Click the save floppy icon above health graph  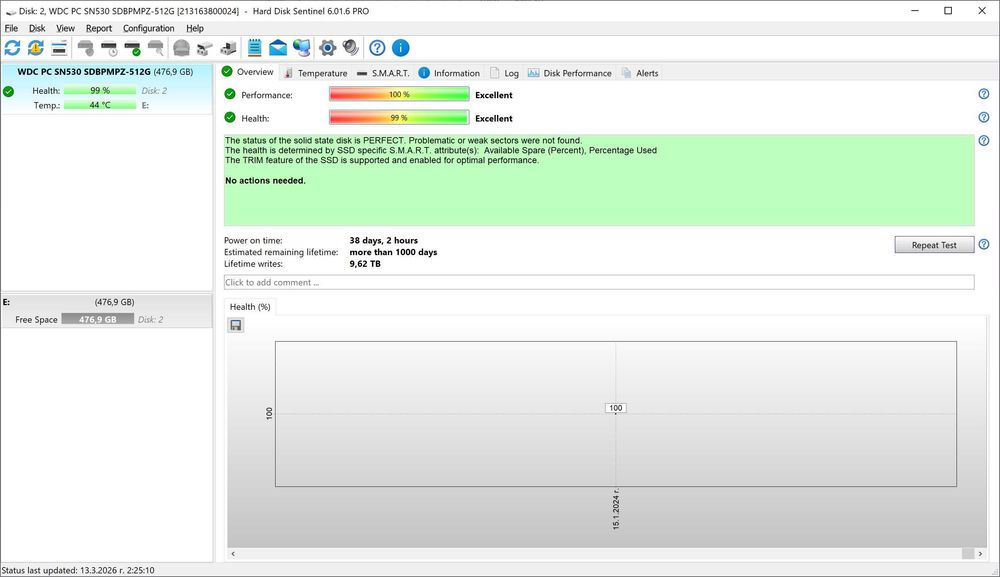point(236,325)
